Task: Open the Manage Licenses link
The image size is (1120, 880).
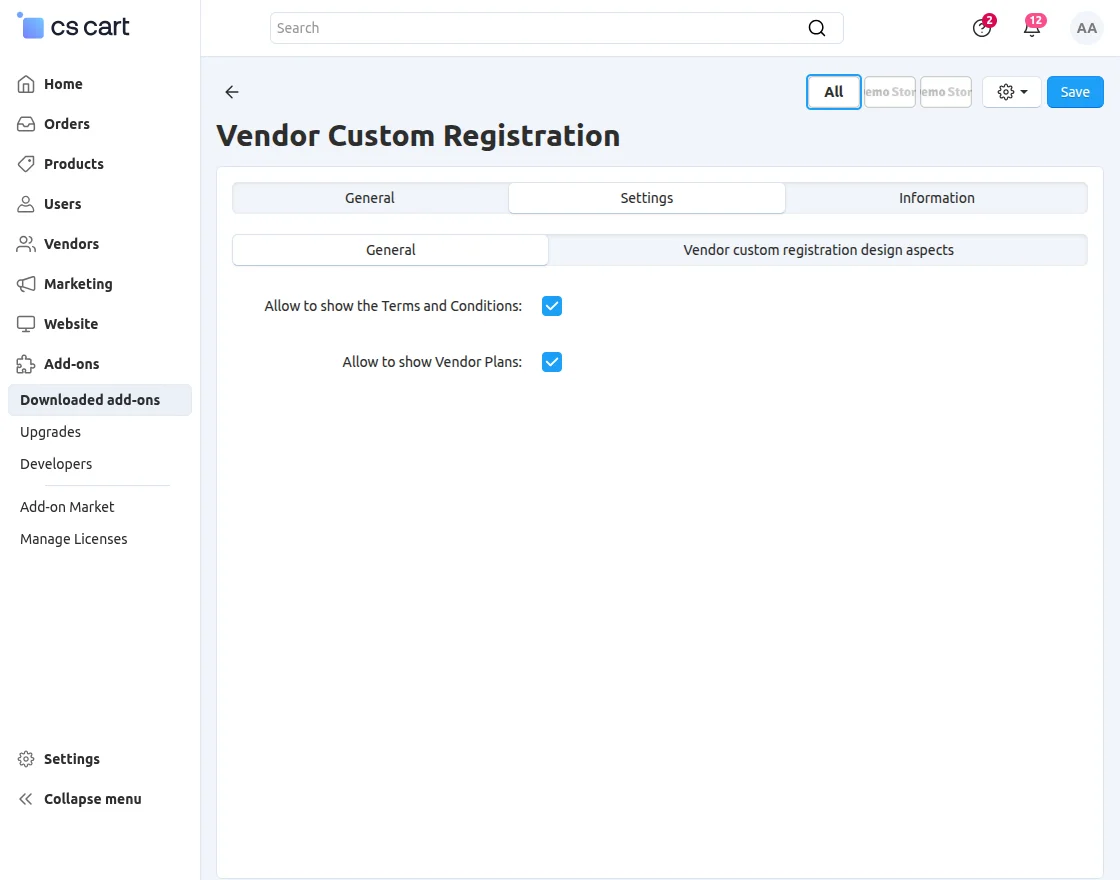Action: [x=74, y=539]
